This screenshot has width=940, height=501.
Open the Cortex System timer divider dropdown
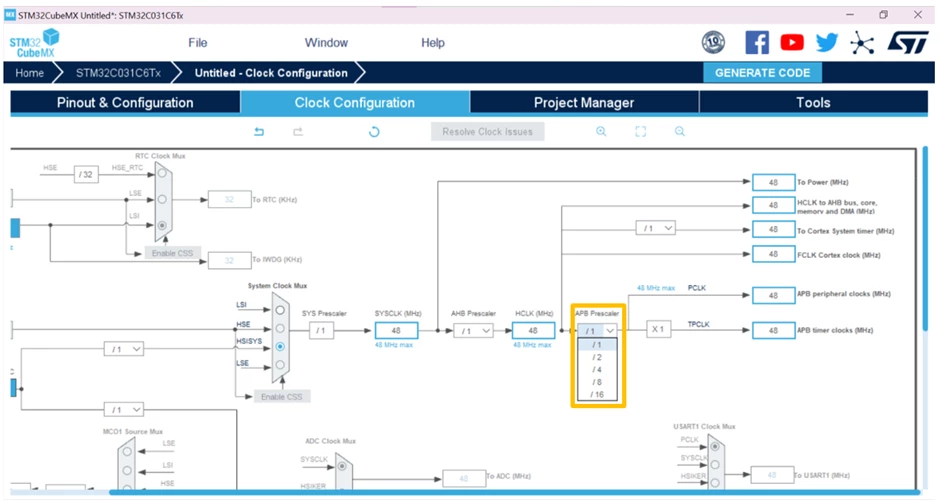tap(656, 228)
